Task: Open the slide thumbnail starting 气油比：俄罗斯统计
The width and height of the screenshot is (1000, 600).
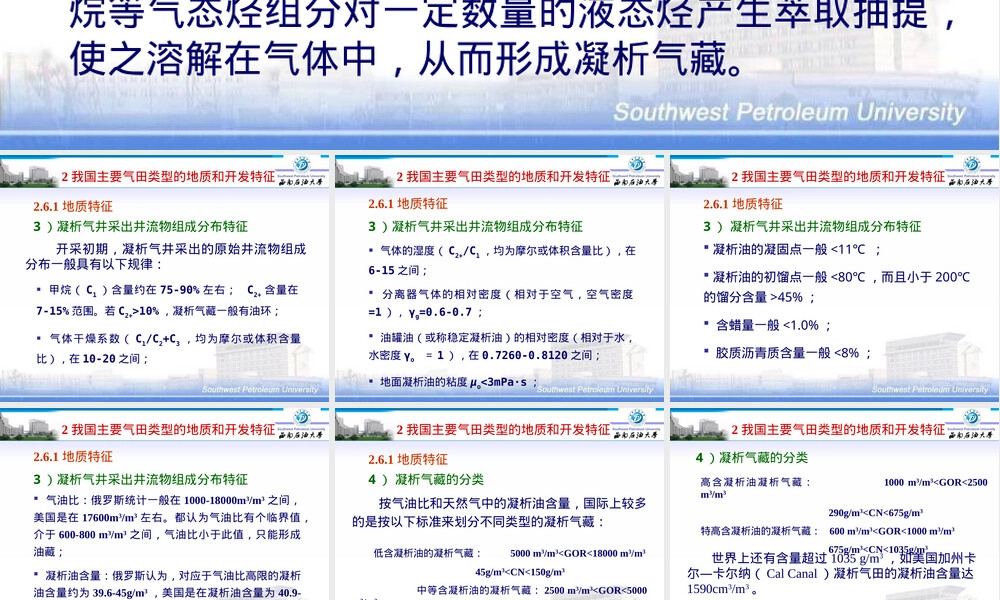Action: tap(165, 504)
